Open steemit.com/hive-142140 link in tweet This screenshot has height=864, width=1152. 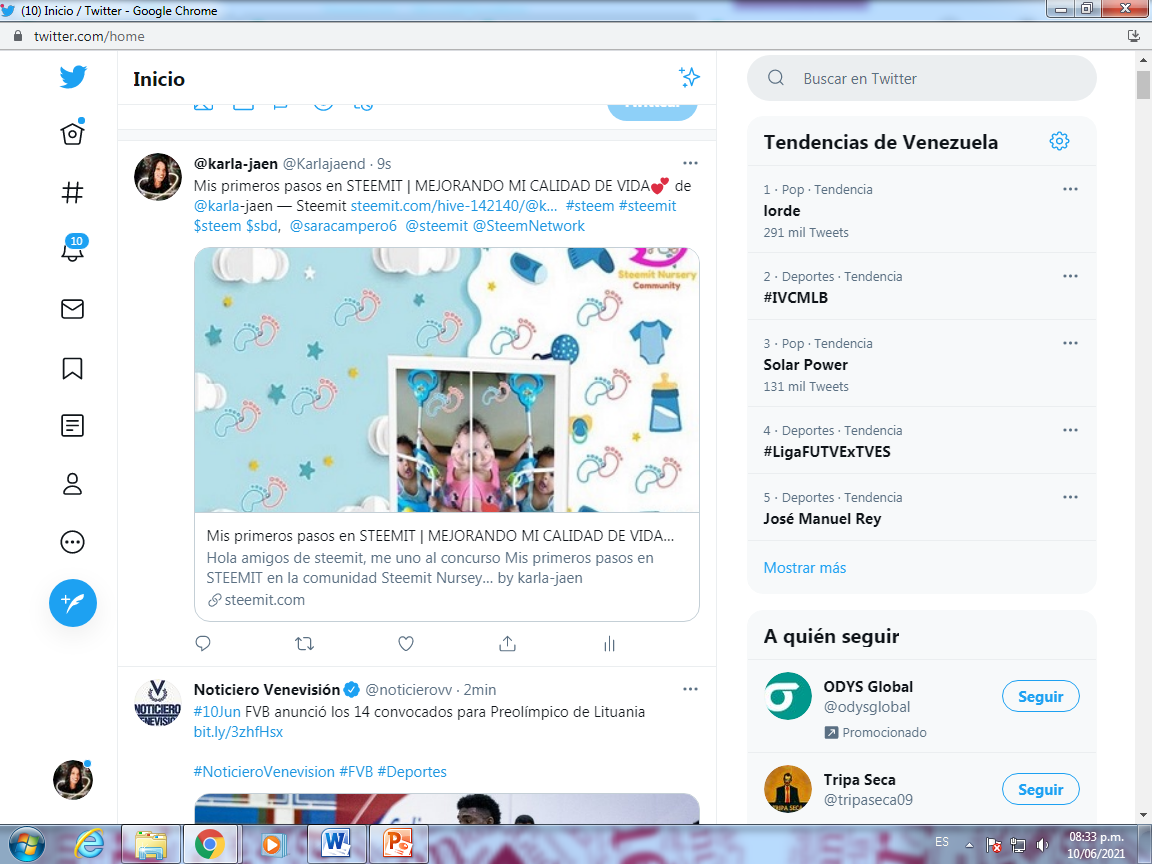point(454,206)
